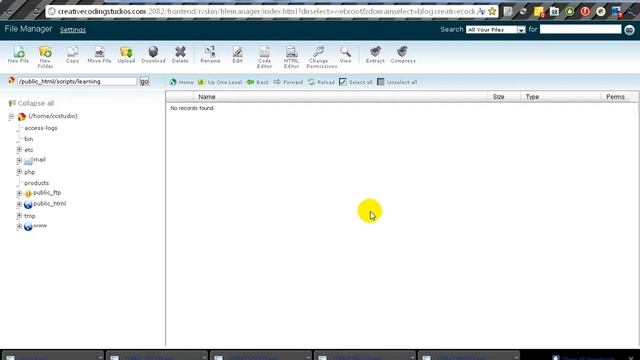Click the Forward navigation button

288,82
